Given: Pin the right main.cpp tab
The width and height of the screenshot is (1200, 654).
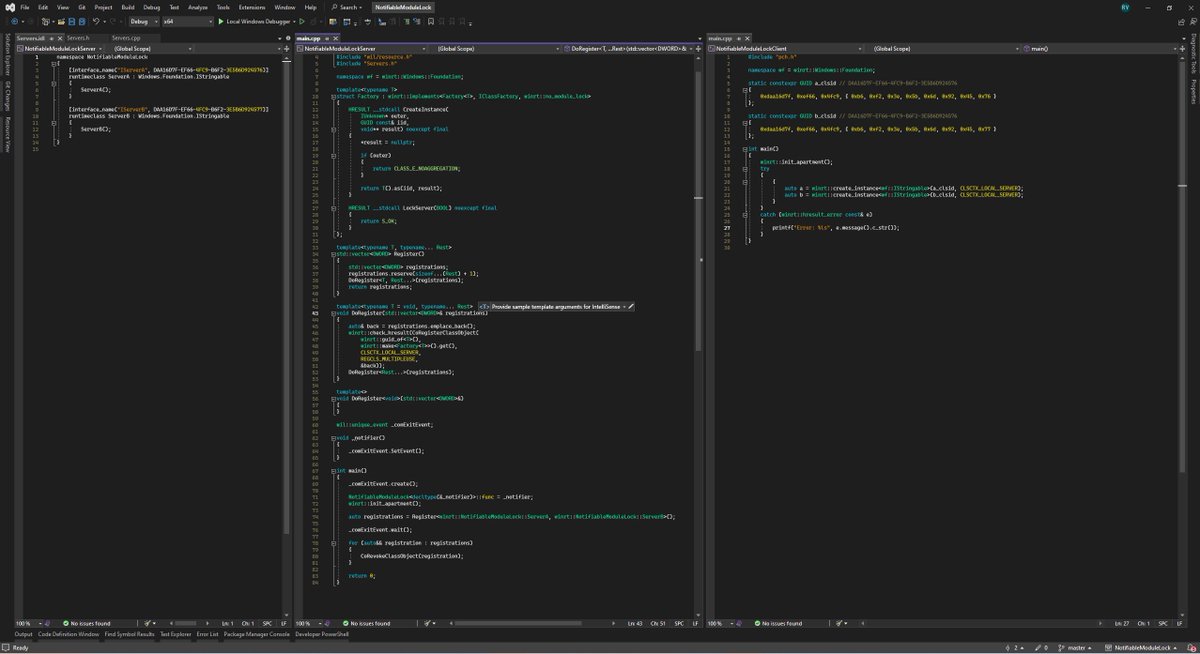Looking at the screenshot, I should (739, 38).
